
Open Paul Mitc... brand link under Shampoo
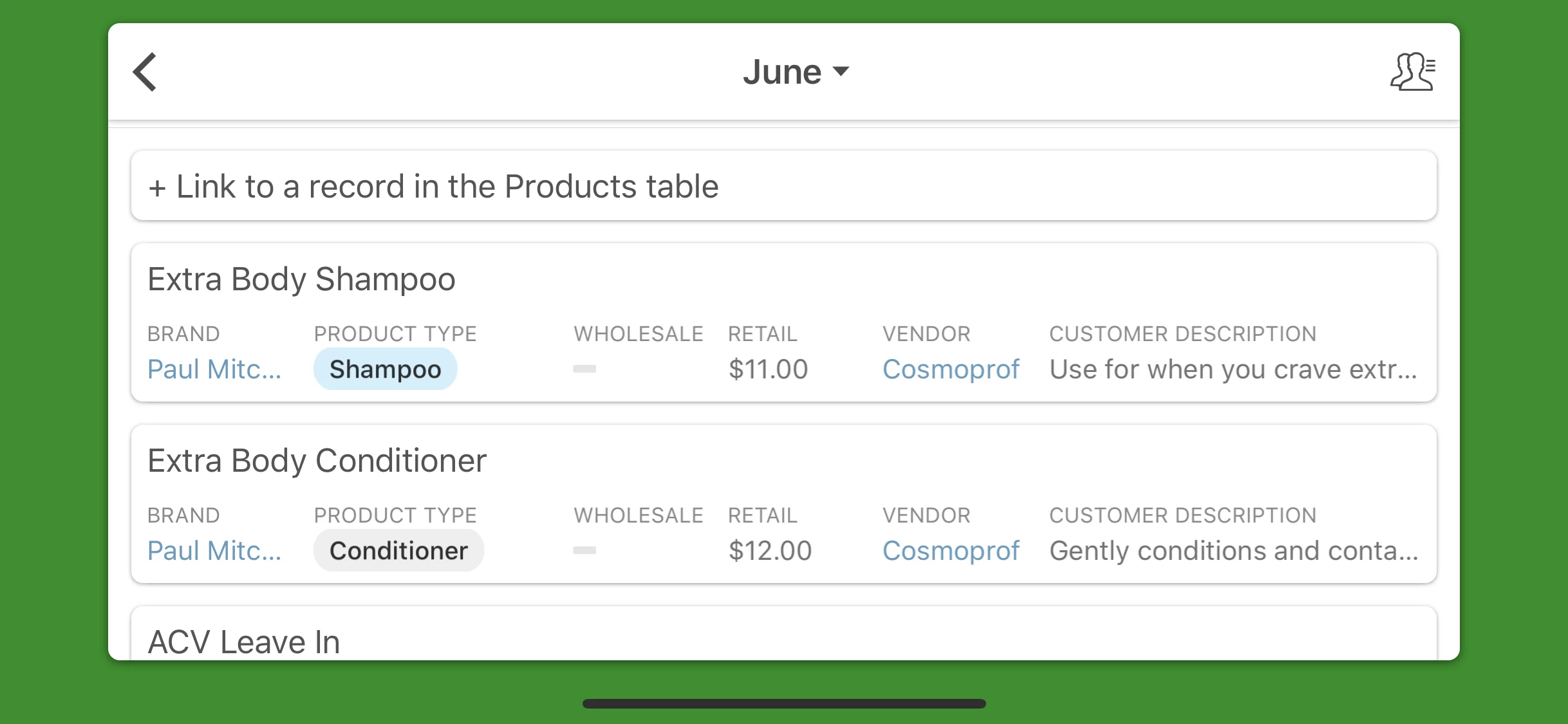coord(214,369)
